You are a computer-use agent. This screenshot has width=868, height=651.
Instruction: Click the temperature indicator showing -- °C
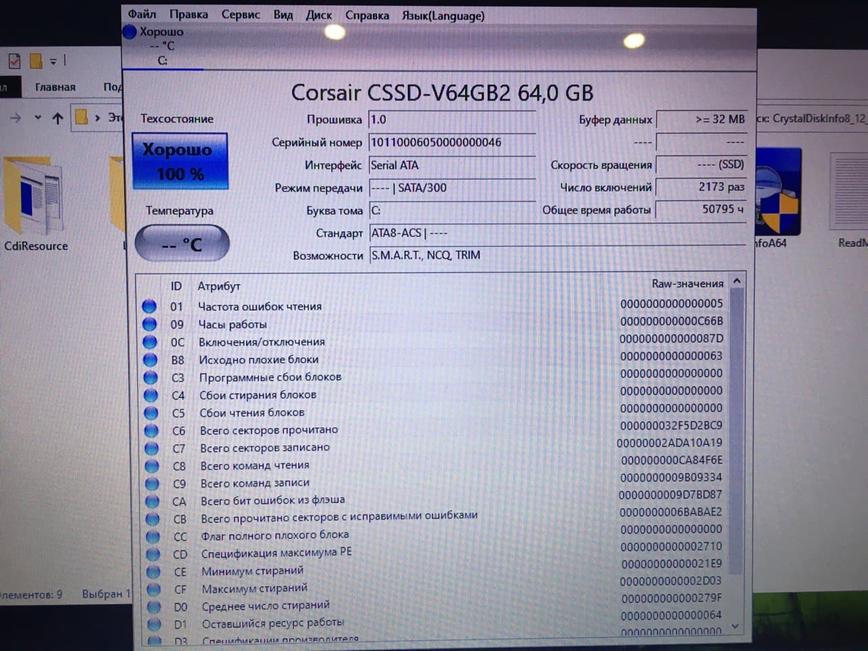coord(182,243)
